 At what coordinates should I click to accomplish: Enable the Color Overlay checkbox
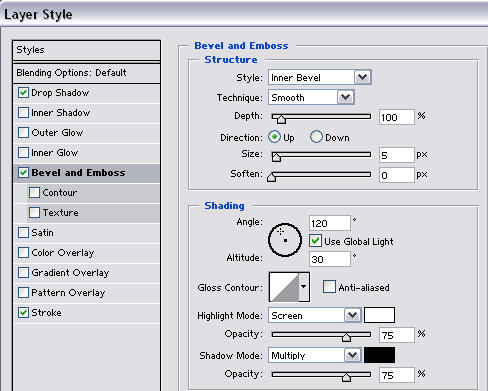pyautogui.click(x=23, y=252)
